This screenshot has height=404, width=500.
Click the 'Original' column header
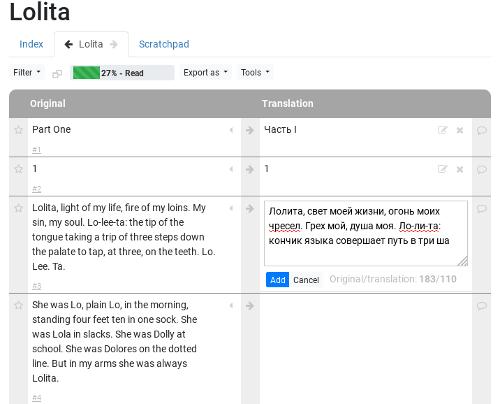pos(48,103)
